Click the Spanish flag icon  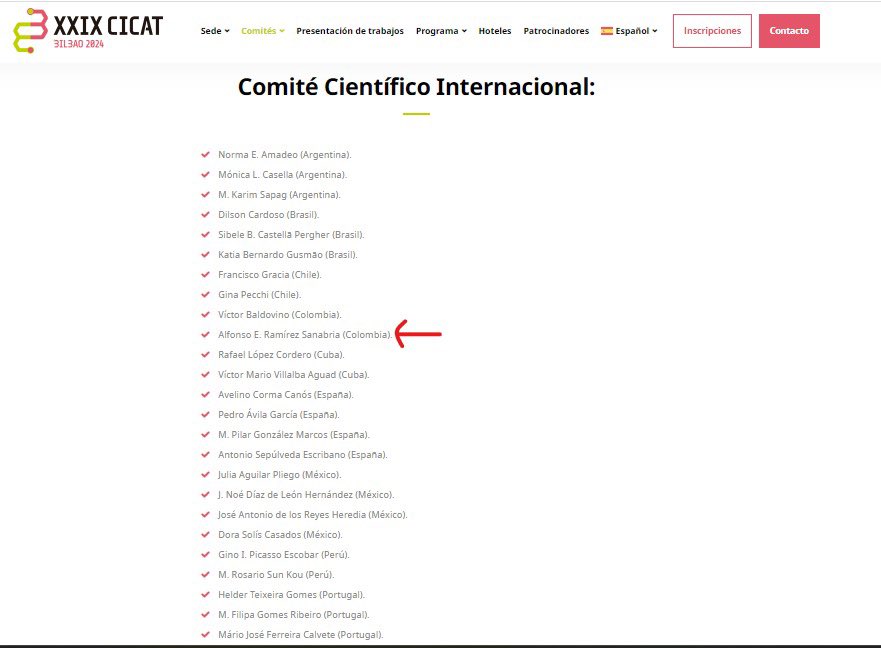607,31
